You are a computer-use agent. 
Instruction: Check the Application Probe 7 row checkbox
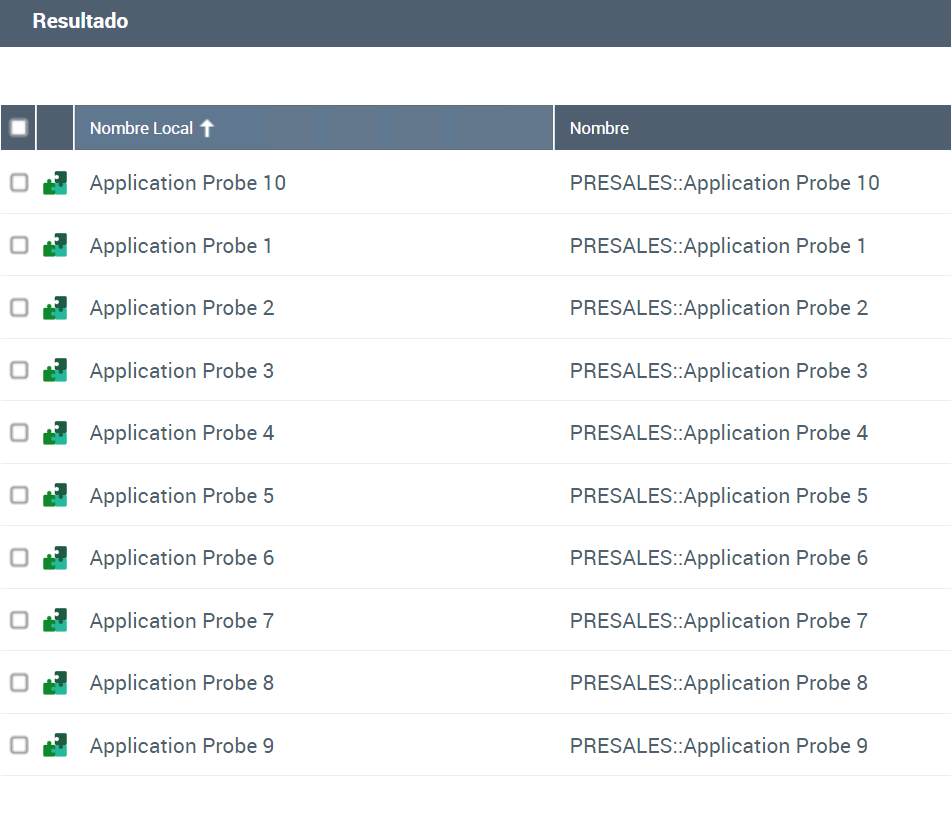point(19,620)
